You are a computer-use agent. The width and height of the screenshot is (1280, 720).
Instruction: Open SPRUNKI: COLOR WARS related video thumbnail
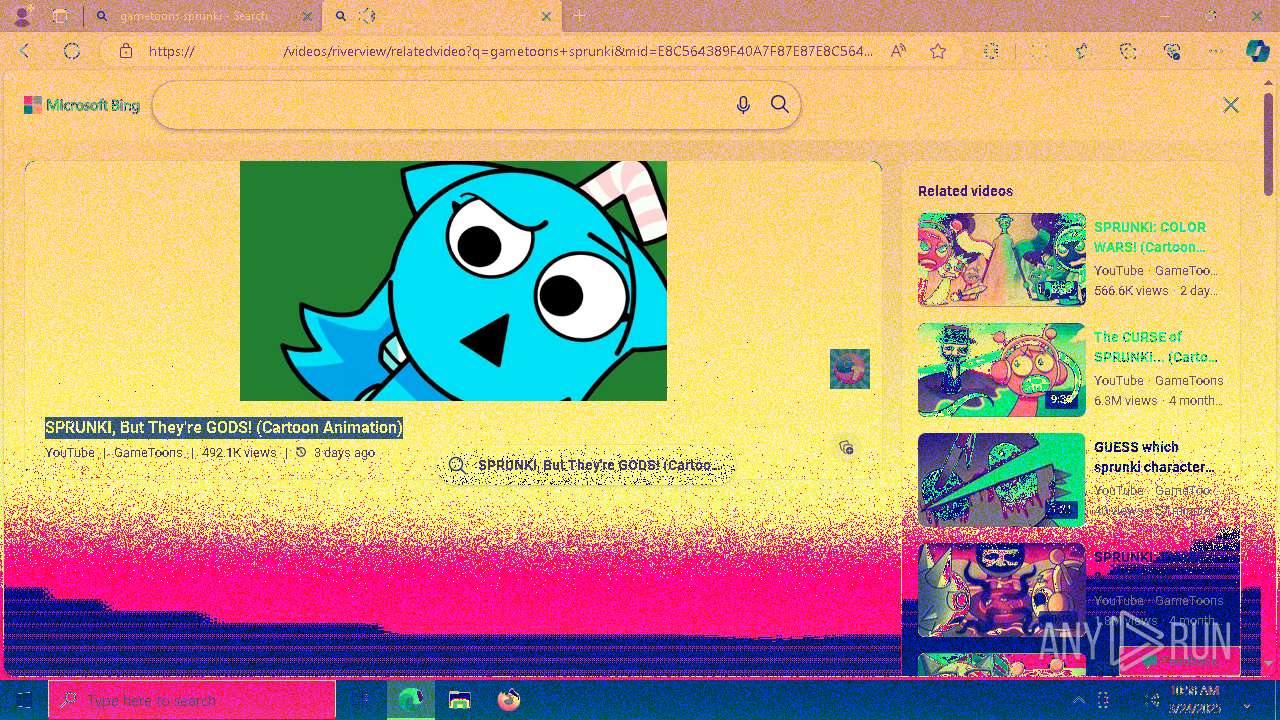1002,259
